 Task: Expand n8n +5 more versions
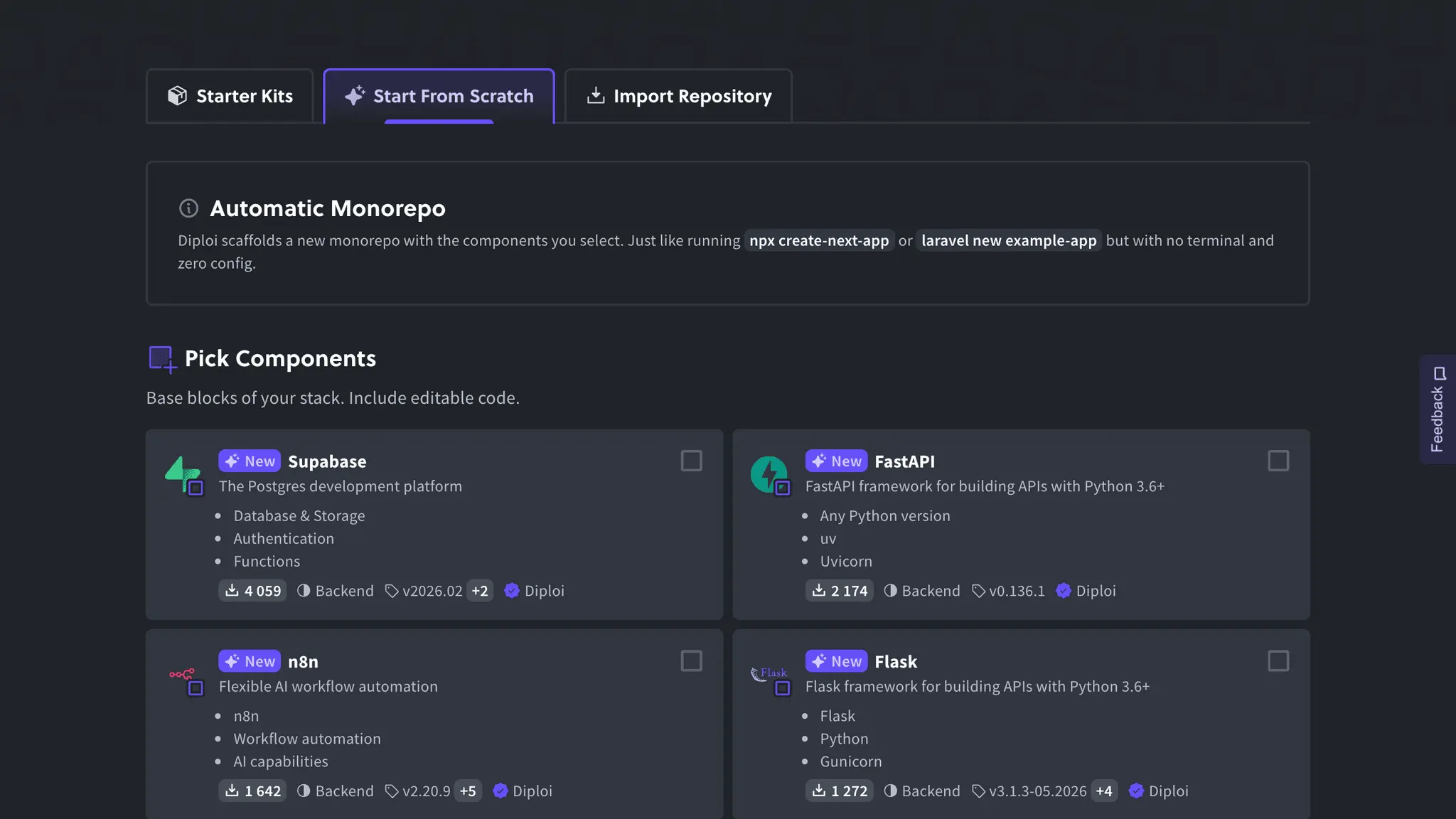(x=468, y=791)
